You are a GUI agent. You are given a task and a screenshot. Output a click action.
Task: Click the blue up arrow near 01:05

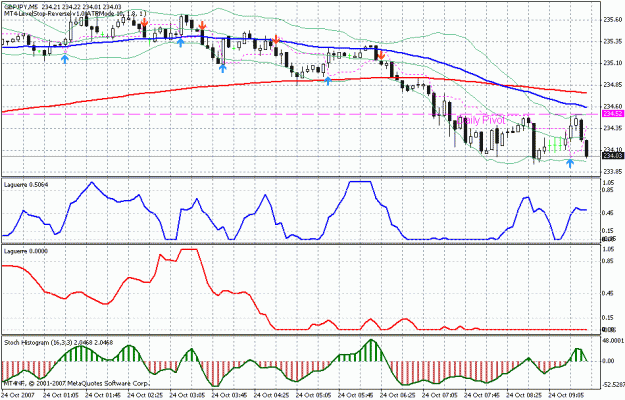[x=65, y=59]
